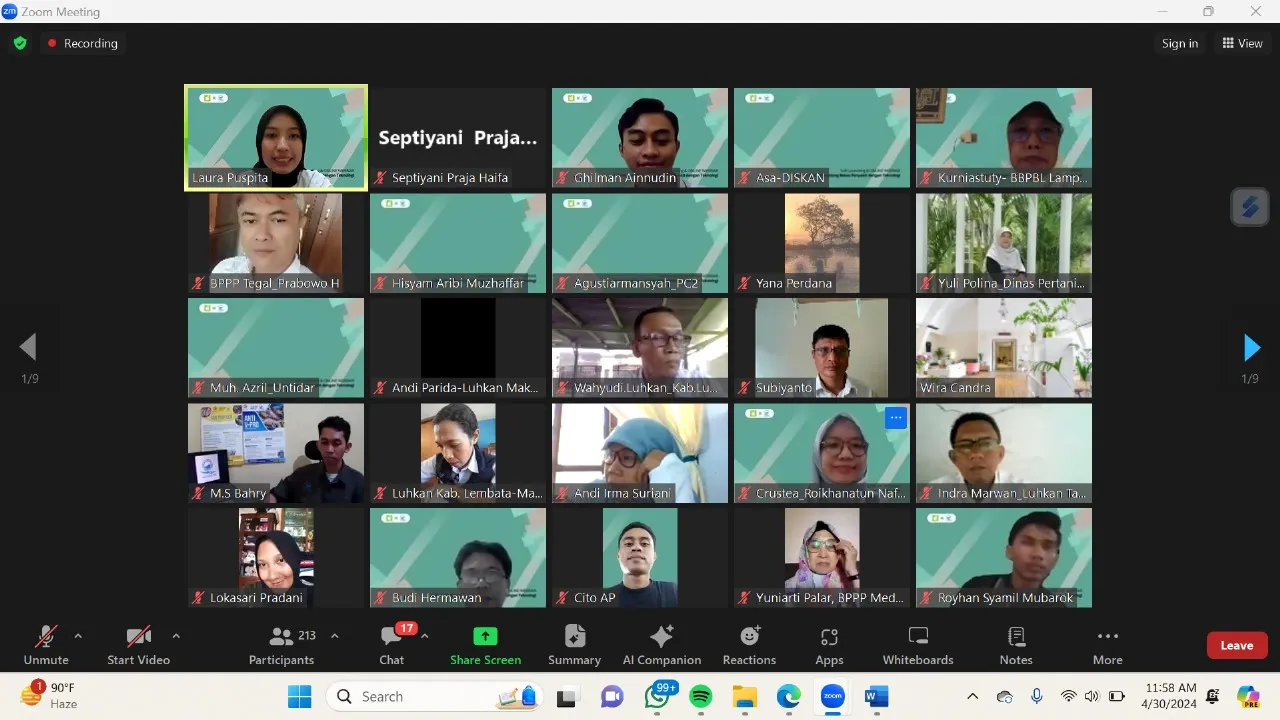Open Zoom Apps

[829, 644]
